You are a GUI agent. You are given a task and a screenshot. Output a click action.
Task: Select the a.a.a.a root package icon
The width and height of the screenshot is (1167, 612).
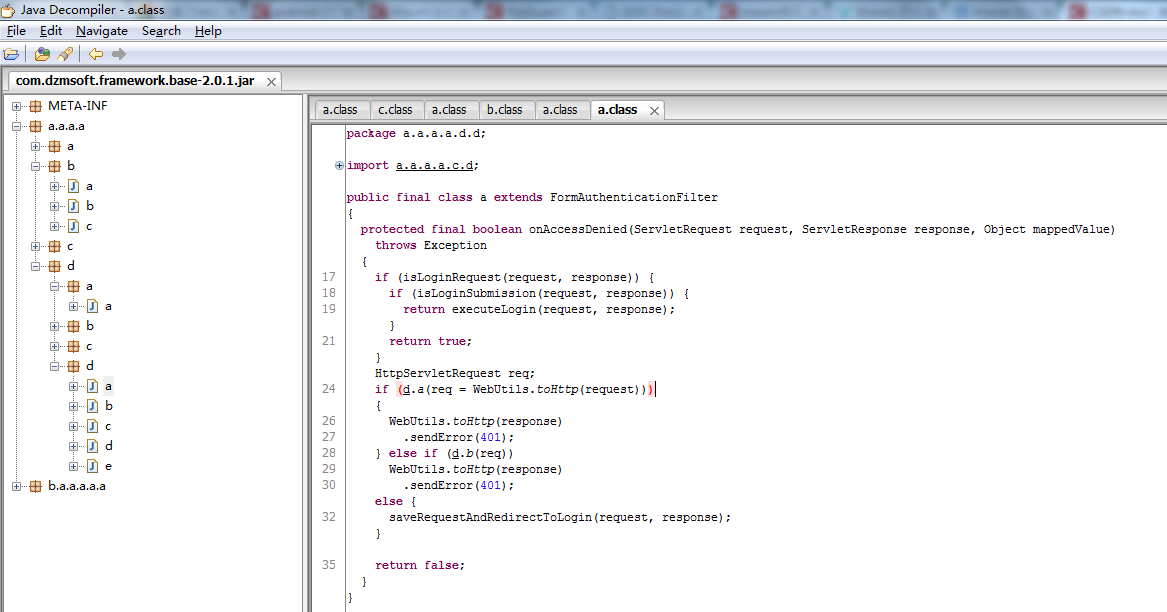coord(35,127)
